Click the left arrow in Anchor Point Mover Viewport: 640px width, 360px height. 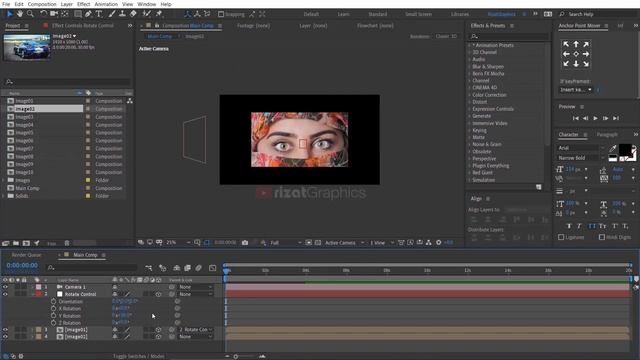(x=566, y=54)
